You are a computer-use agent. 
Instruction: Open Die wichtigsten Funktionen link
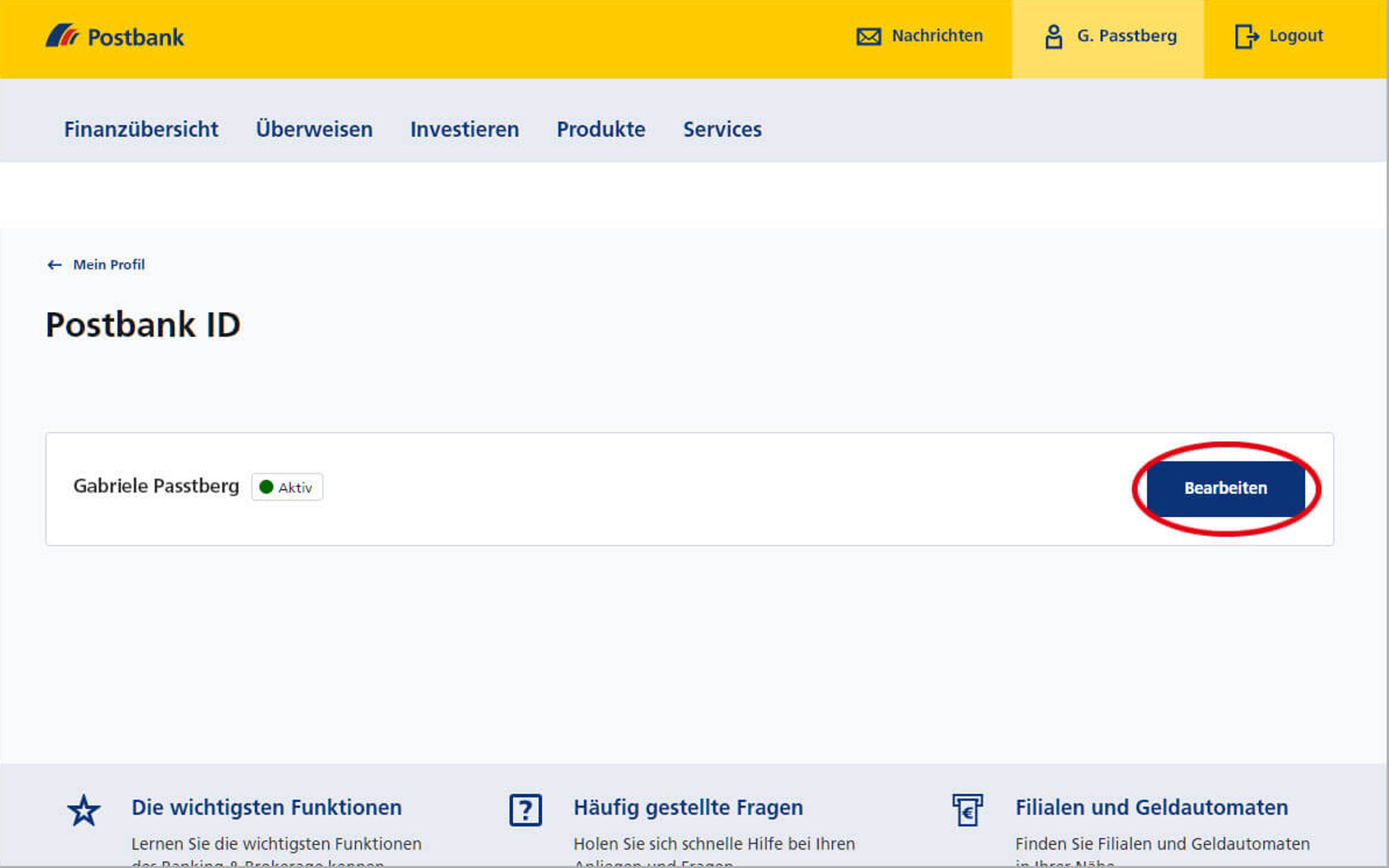click(266, 808)
